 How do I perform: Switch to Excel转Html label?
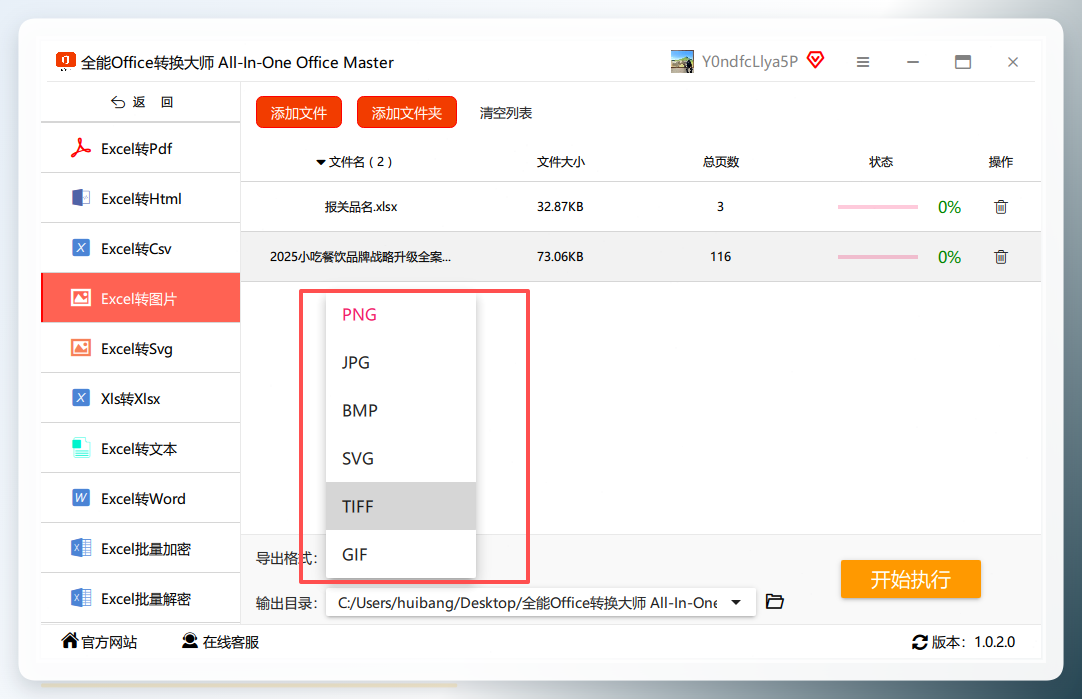click(x=141, y=199)
